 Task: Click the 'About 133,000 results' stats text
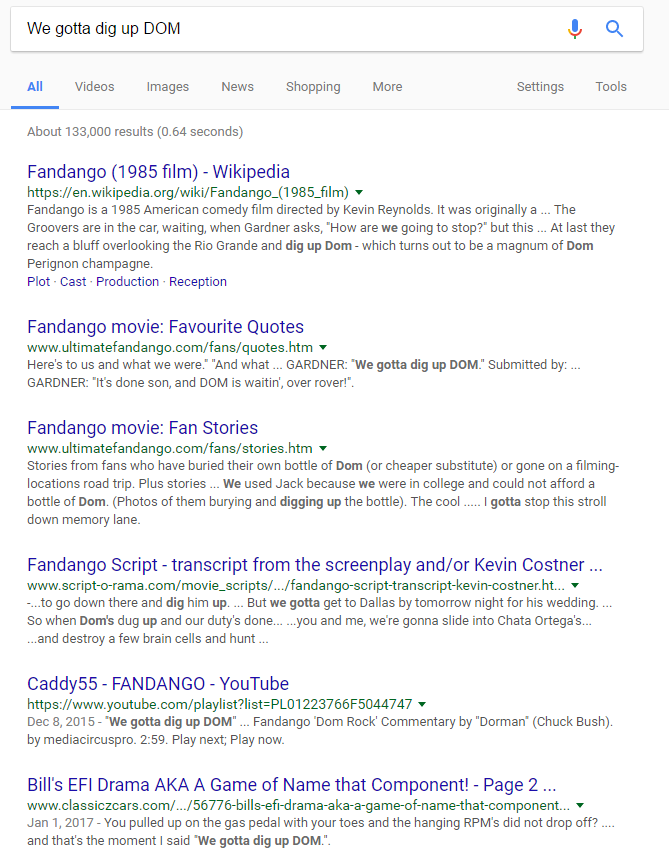[x=135, y=132]
